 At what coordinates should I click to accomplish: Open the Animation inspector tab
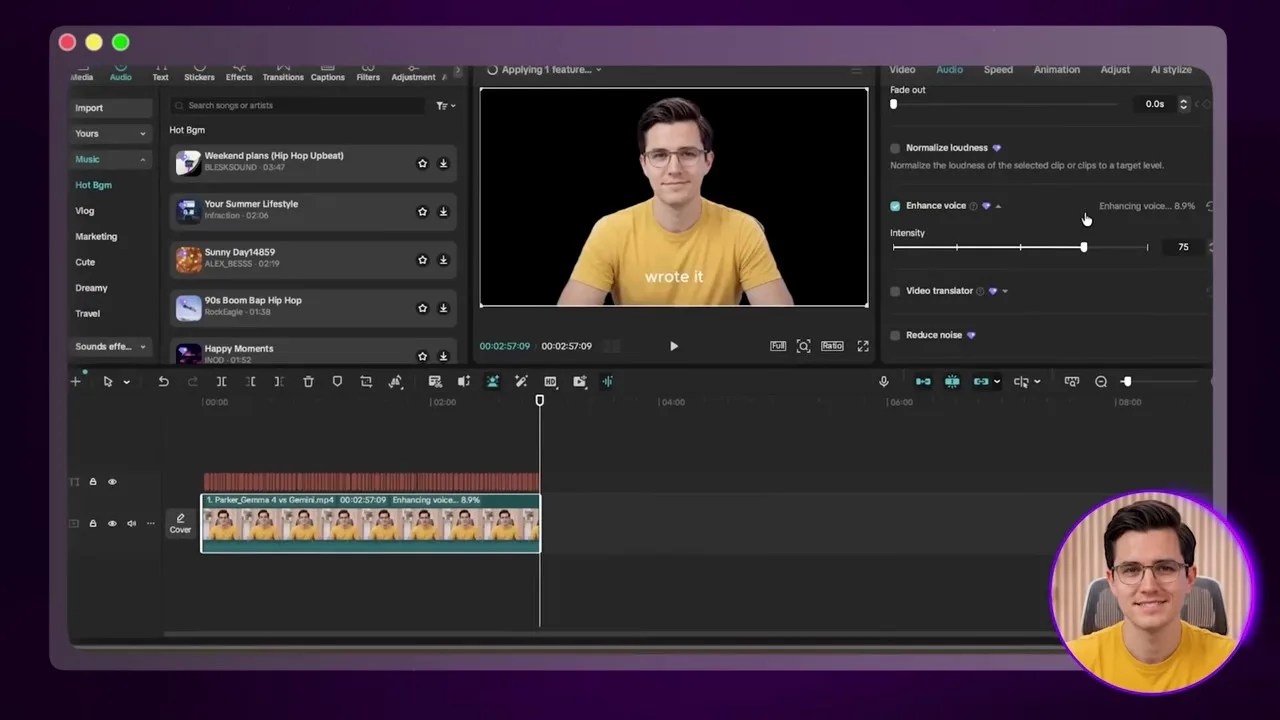click(1057, 70)
